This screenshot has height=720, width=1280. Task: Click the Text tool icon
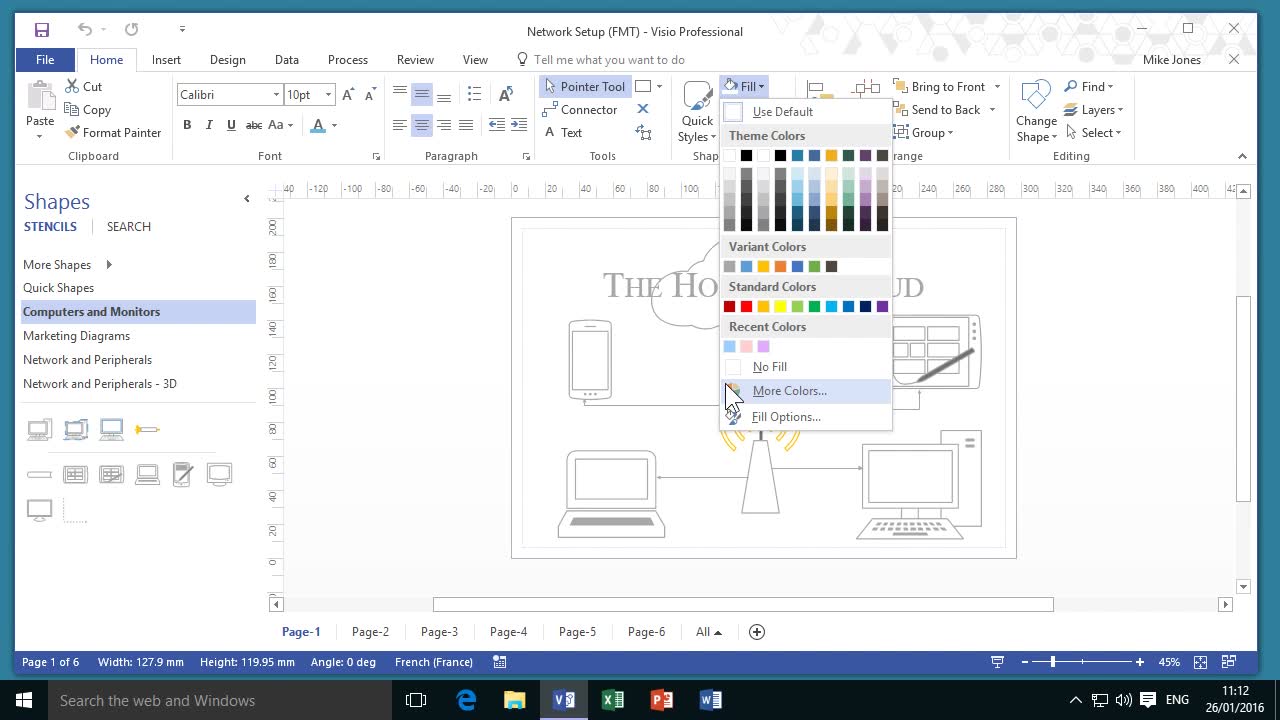[550, 133]
